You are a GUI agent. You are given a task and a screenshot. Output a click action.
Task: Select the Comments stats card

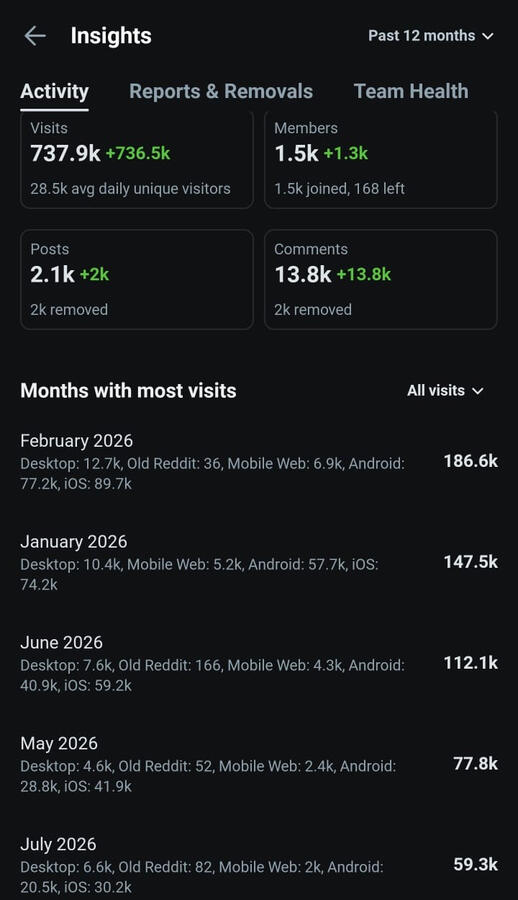point(381,280)
